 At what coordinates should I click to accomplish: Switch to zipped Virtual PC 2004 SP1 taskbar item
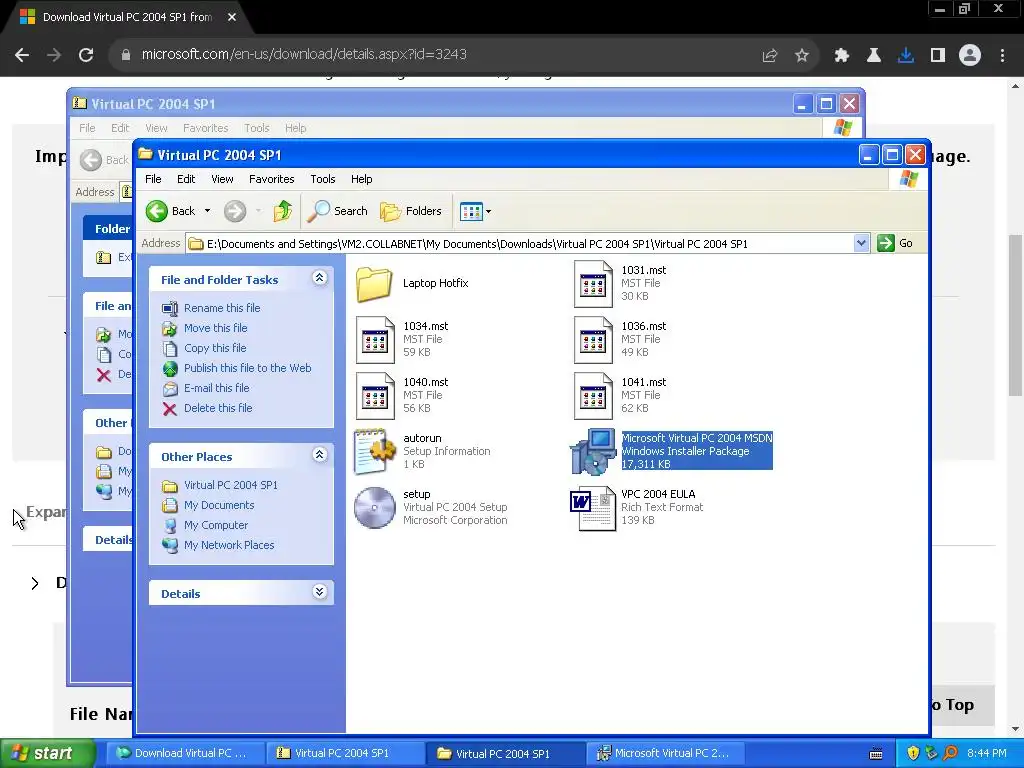345,753
